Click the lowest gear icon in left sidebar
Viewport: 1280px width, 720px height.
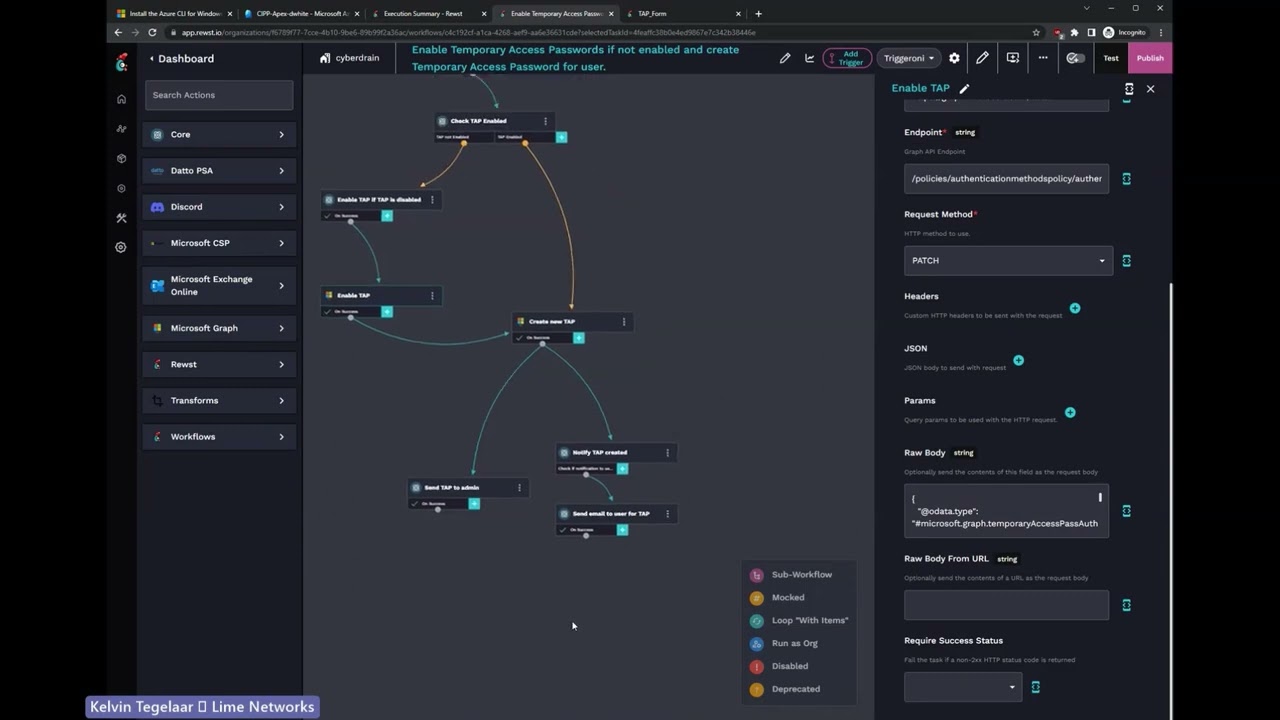click(121, 247)
